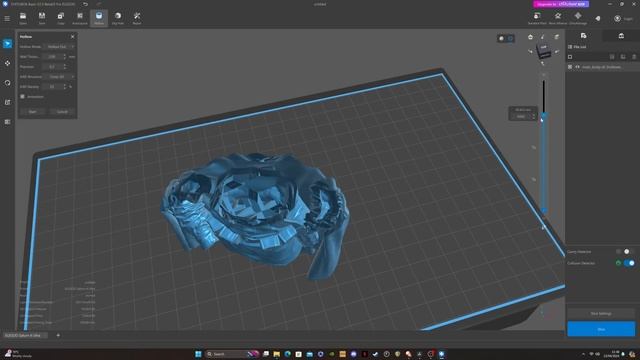Click the middle icon in File List header
640x360 pixels.
click(x=623, y=57)
